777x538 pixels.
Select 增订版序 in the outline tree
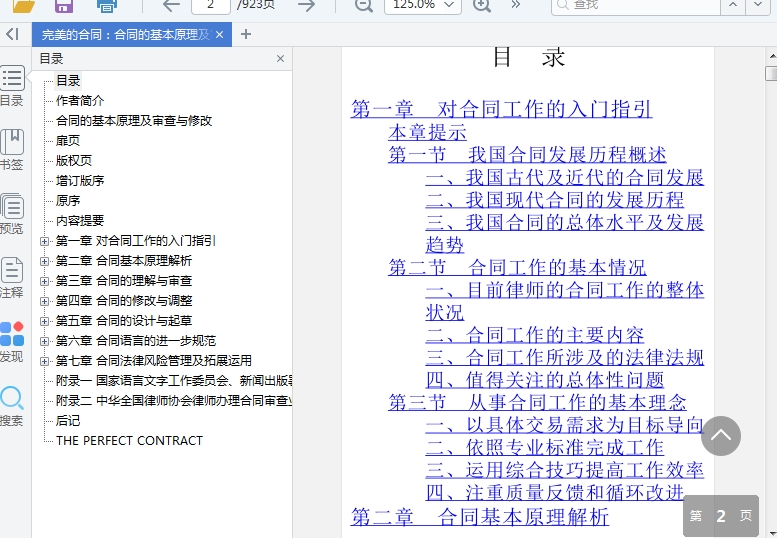pos(80,180)
